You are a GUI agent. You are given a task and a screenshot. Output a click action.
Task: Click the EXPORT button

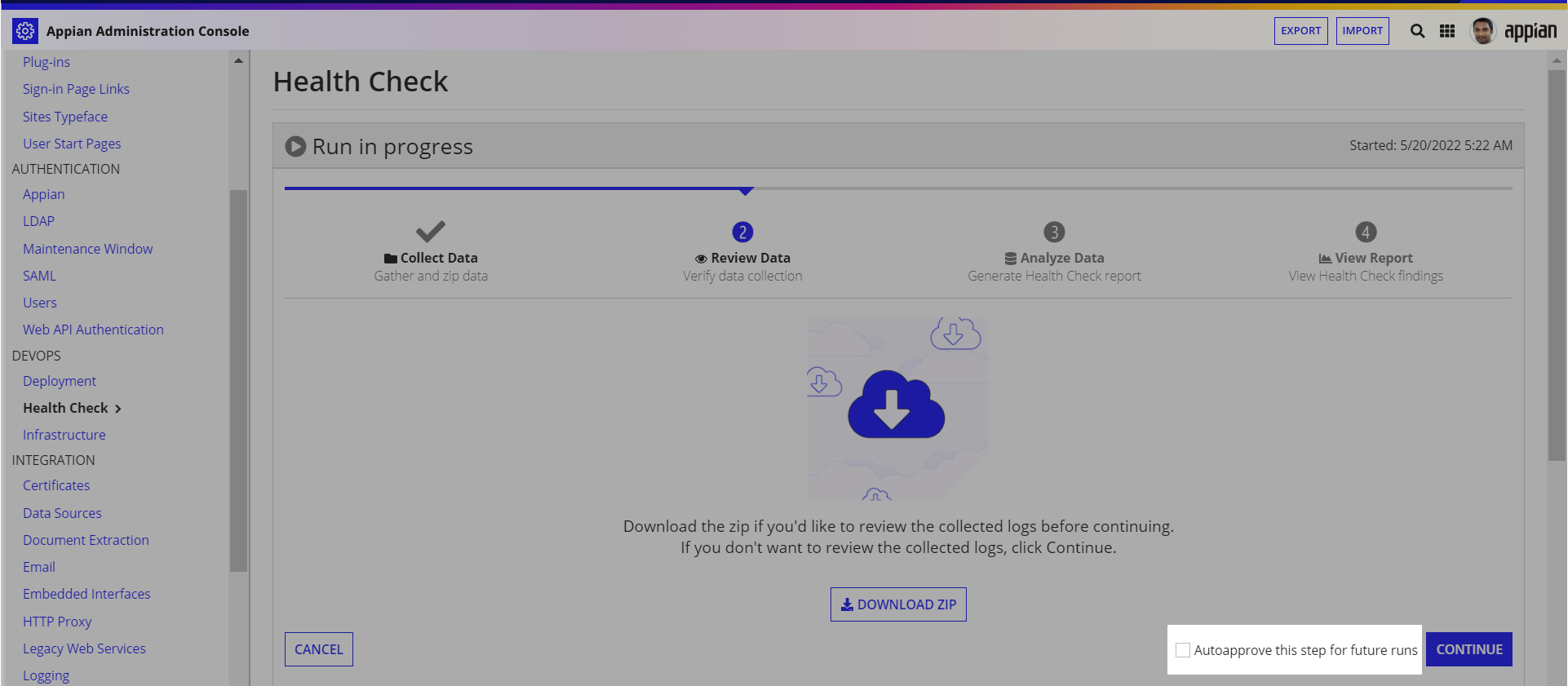(1301, 31)
